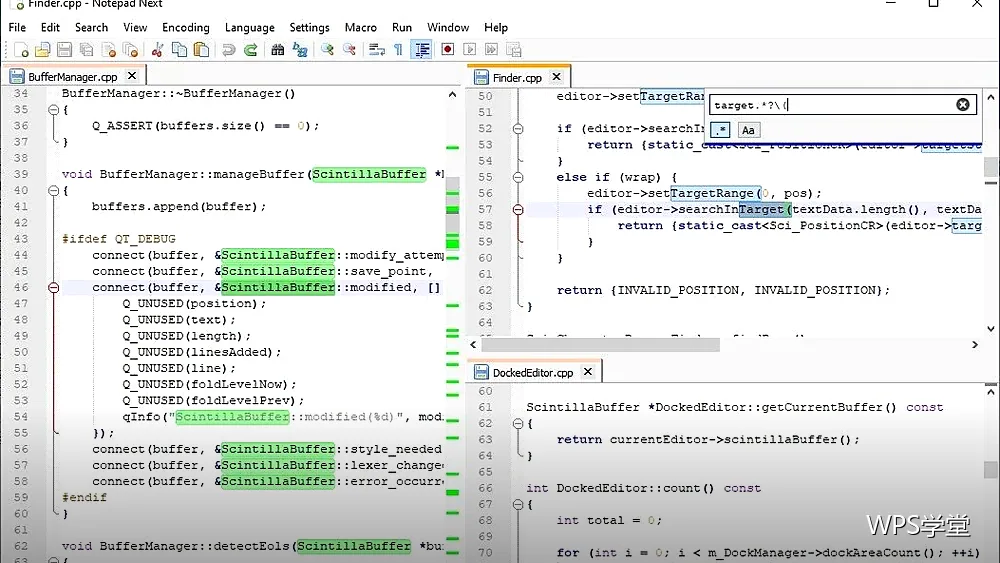Open the Window menu

pos(448,27)
